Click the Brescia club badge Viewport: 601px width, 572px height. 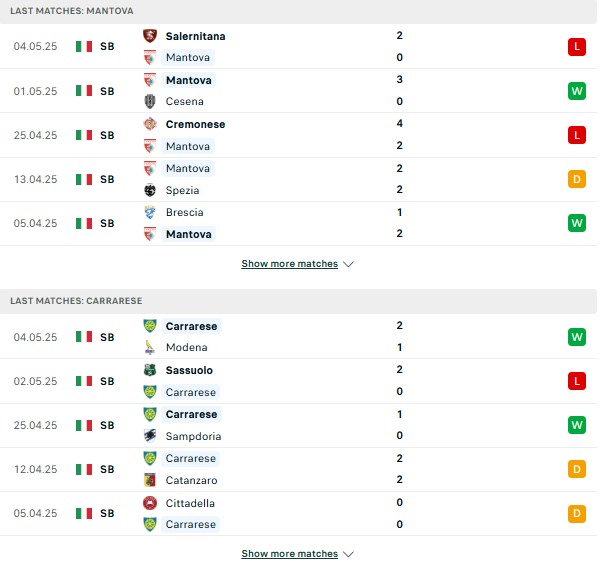(150, 212)
